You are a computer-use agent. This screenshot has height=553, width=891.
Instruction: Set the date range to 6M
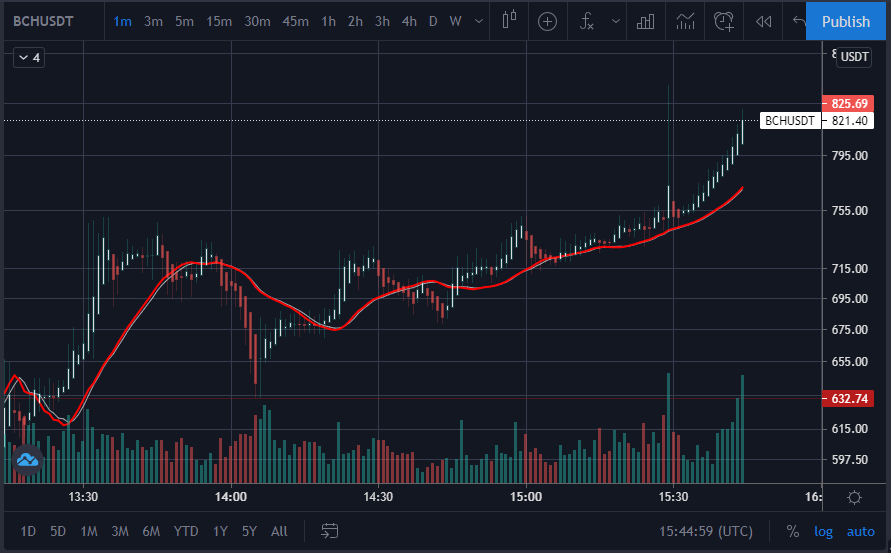(x=151, y=531)
